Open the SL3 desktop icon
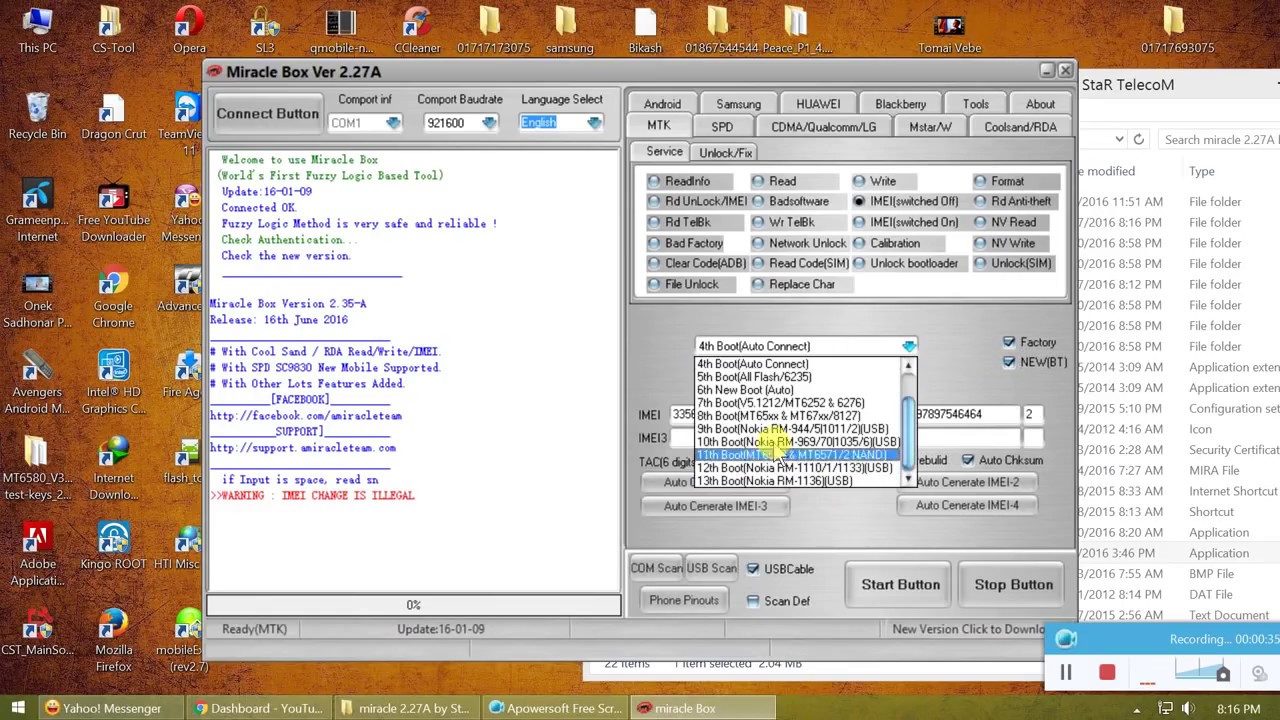The image size is (1280, 720). pyautogui.click(x=265, y=30)
